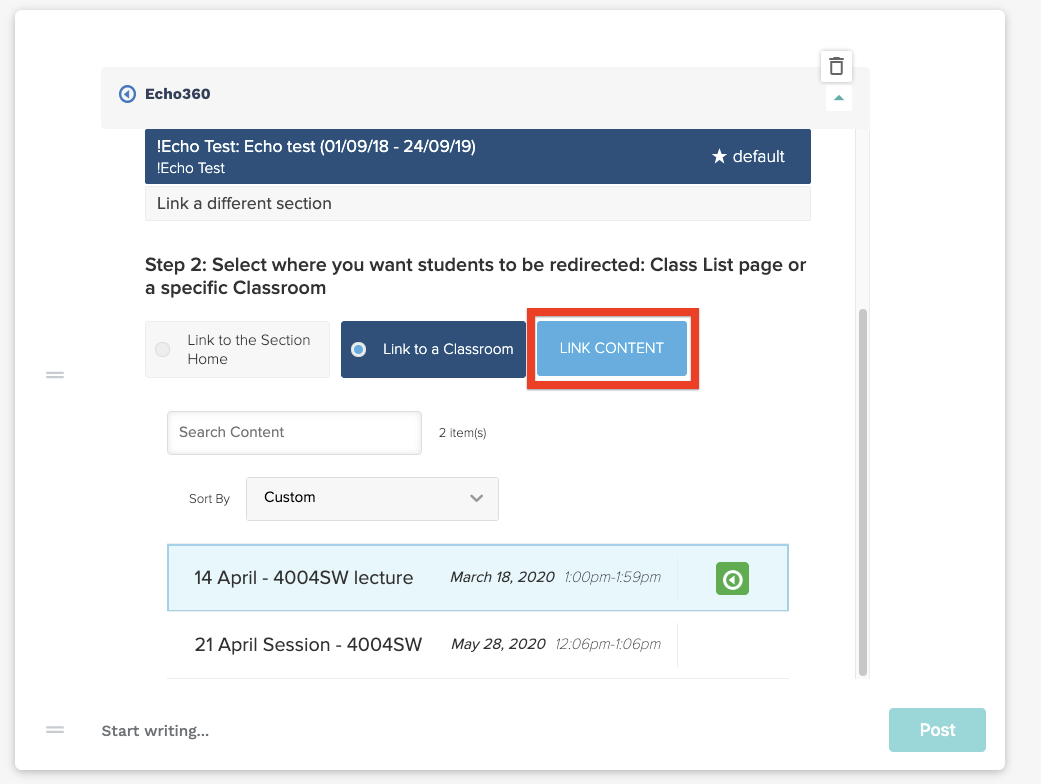Delete the Echo360 block with trash icon
Image resolution: width=1041 pixels, height=784 pixels.
[836, 66]
